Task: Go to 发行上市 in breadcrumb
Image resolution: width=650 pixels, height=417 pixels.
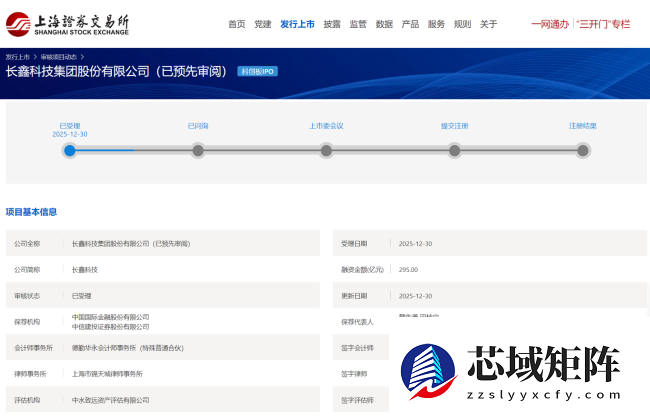Action: pos(18,57)
